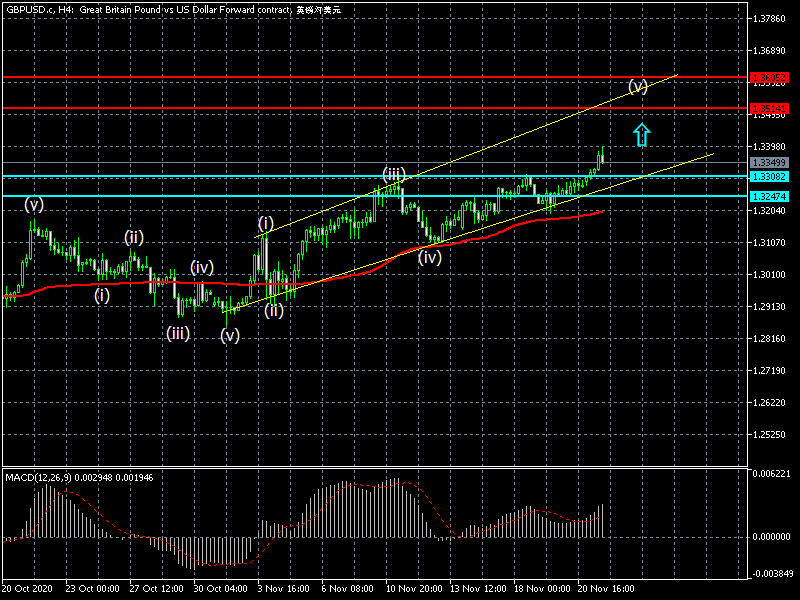
Task: Click the 0.000000 MACD scale value
Action: [771, 537]
